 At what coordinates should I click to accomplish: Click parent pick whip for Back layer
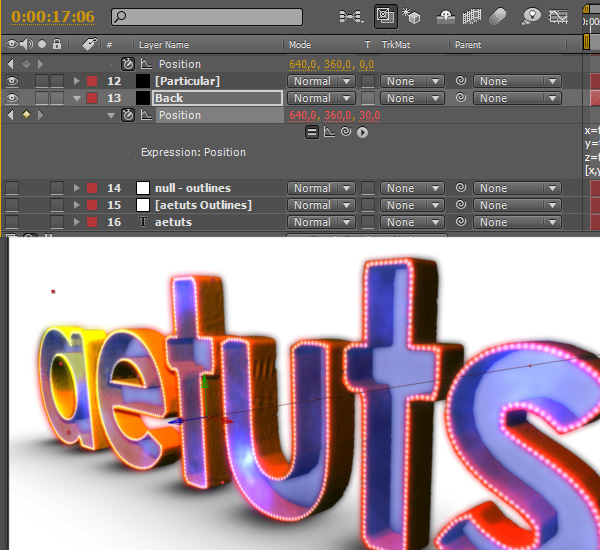click(461, 98)
